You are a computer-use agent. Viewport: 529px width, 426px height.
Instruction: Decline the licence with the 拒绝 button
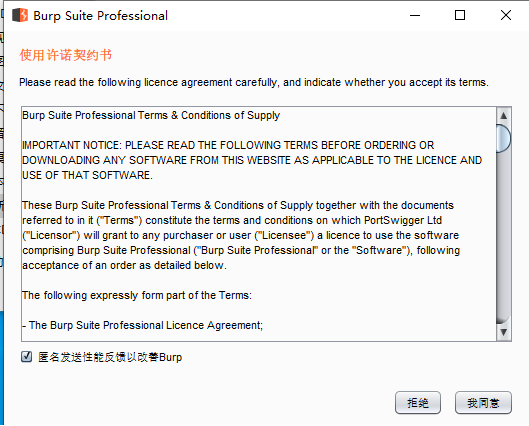click(418, 402)
